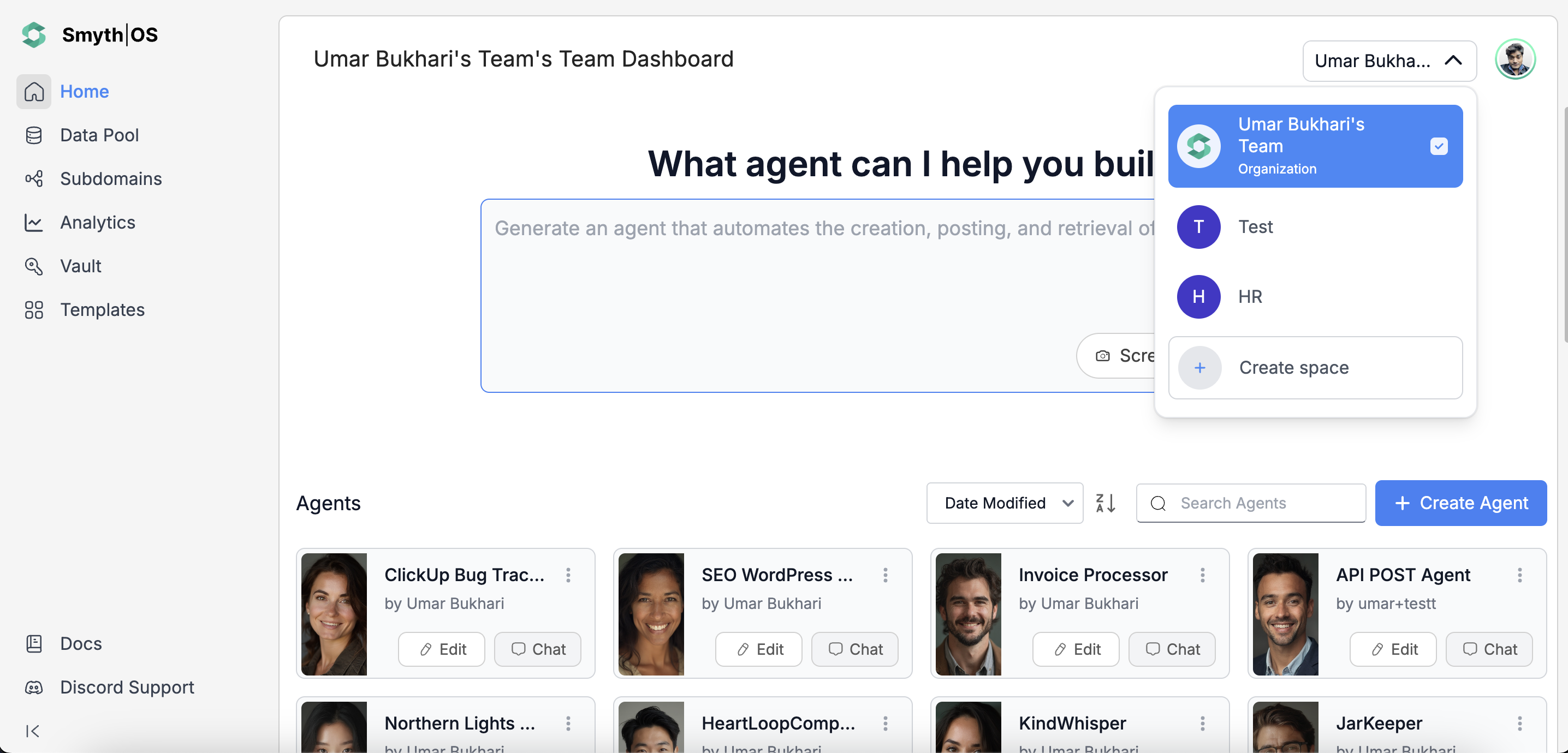
Task: View the Analytics page
Action: point(97,223)
